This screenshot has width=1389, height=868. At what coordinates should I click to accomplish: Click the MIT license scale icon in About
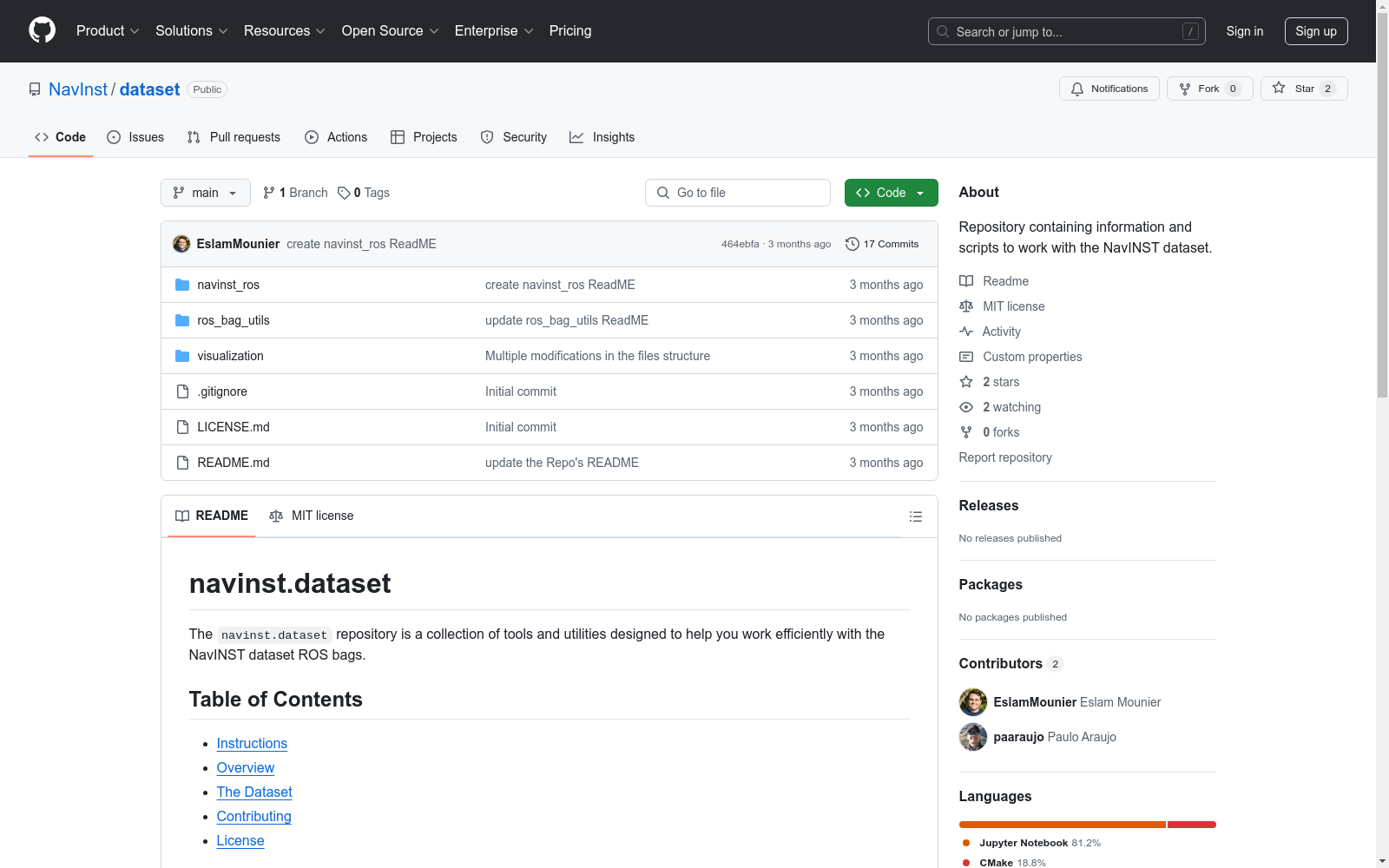pyautogui.click(x=966, y=306)
